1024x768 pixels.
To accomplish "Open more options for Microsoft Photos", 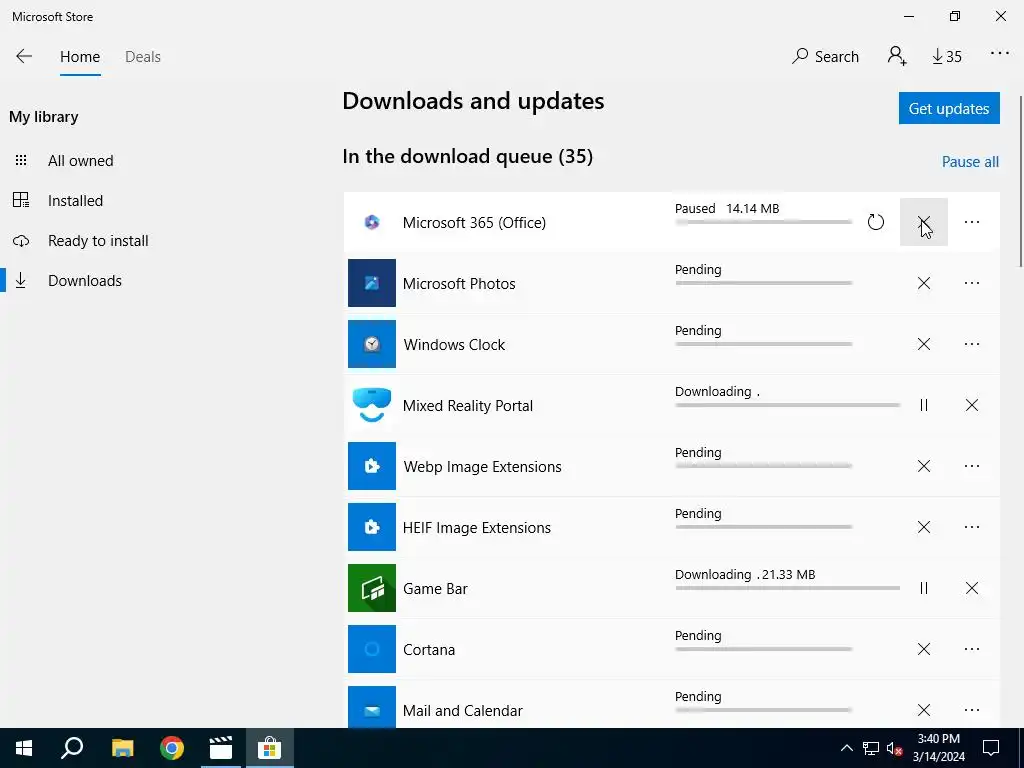I will 972,283.
